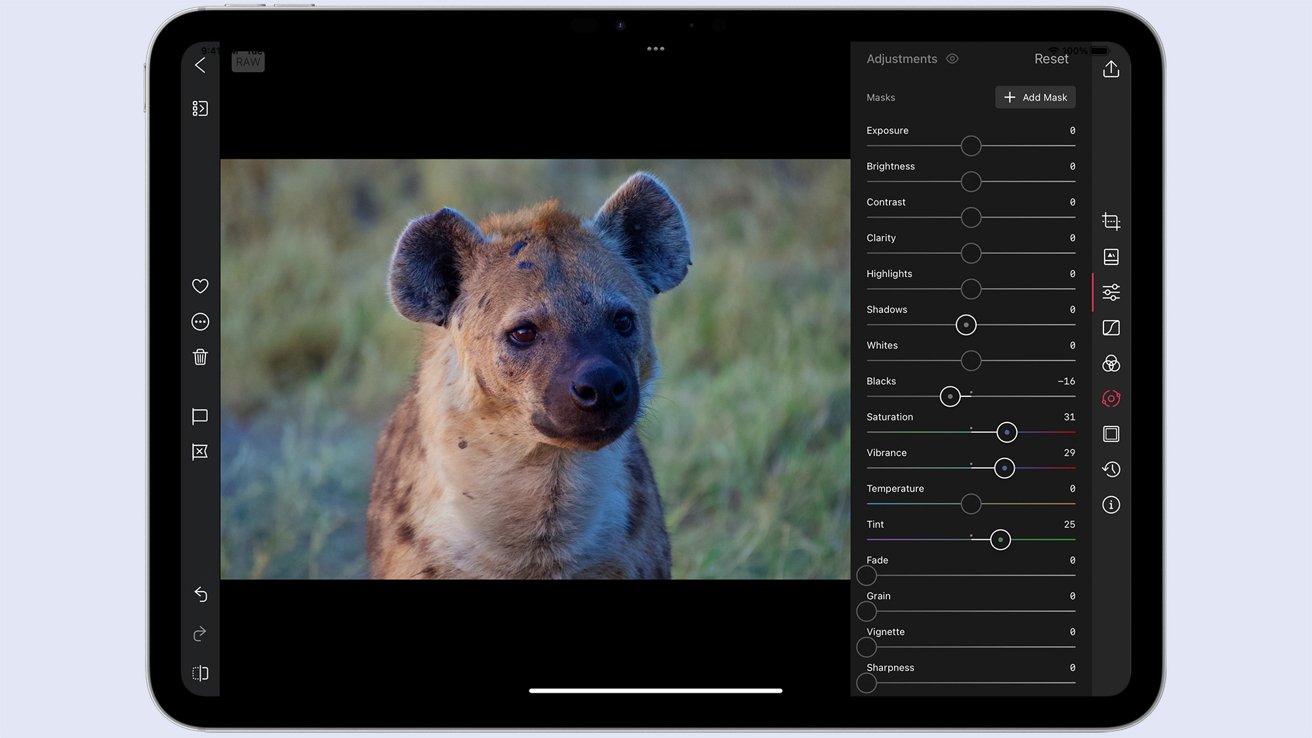The height and width of the screenshot is (738, 1312).
Task: Click the Add Mask button
Action: tap(1035, 97)
